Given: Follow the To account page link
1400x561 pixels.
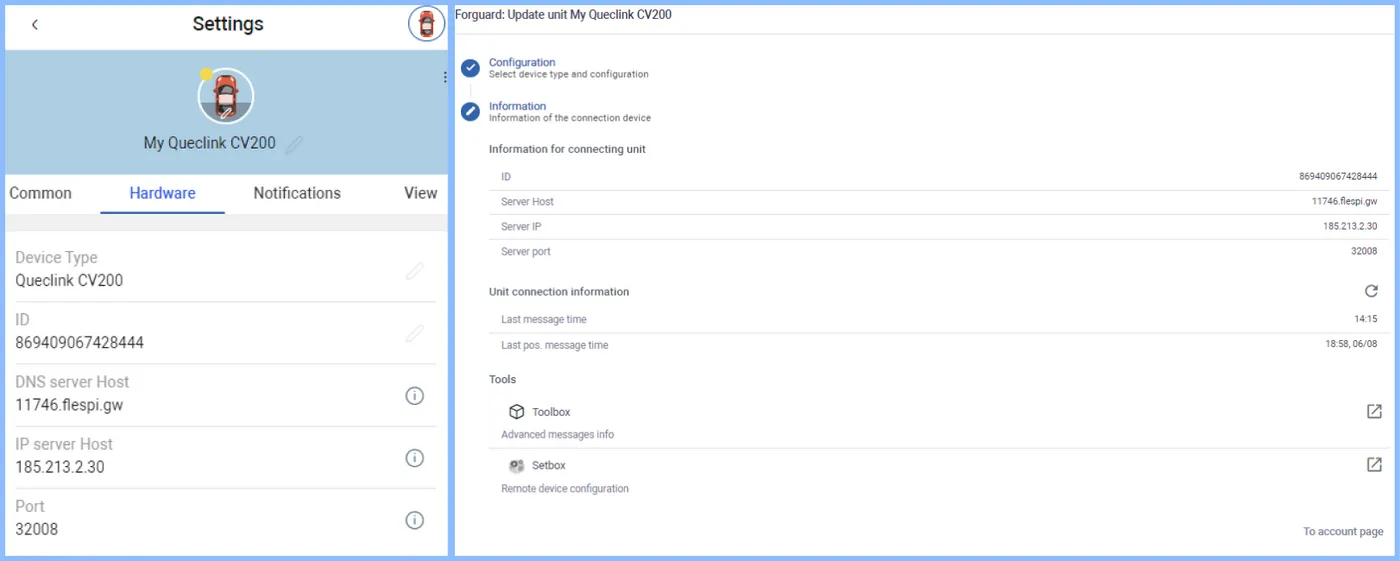Looking at the screenshot, I should point(1343,532).
